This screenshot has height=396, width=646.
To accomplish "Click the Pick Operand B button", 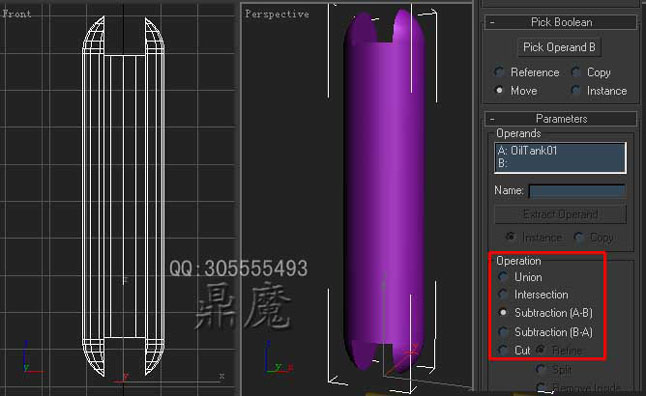I will point(559,47).
